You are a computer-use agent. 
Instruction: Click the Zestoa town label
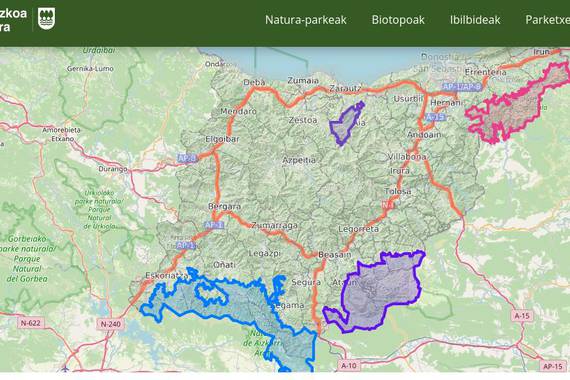tap(303, 120)
